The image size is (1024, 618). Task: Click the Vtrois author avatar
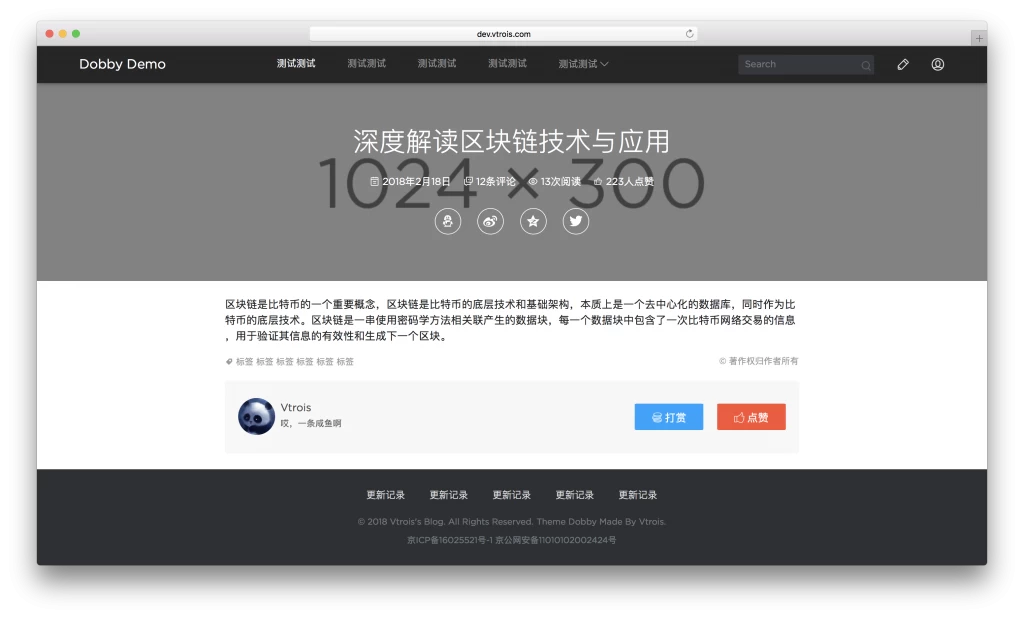coord(256,416)
